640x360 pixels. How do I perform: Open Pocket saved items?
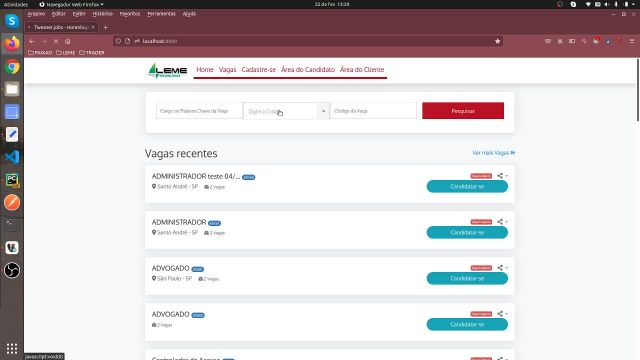click(x=548, y=41)
